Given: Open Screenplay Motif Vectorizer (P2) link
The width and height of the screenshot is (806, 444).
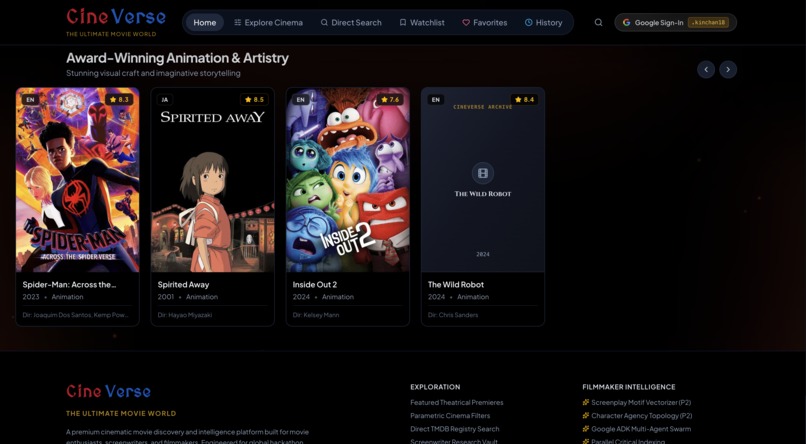Looking at the screenshot, I should [x=641, y=402].
